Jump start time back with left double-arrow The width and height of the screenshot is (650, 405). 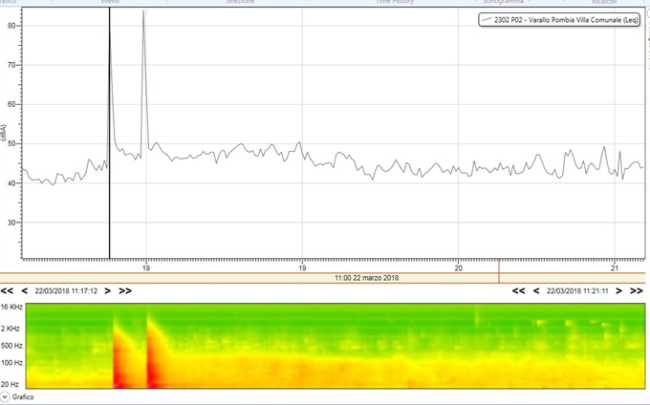pyautogui.click(x=8, y=290)
